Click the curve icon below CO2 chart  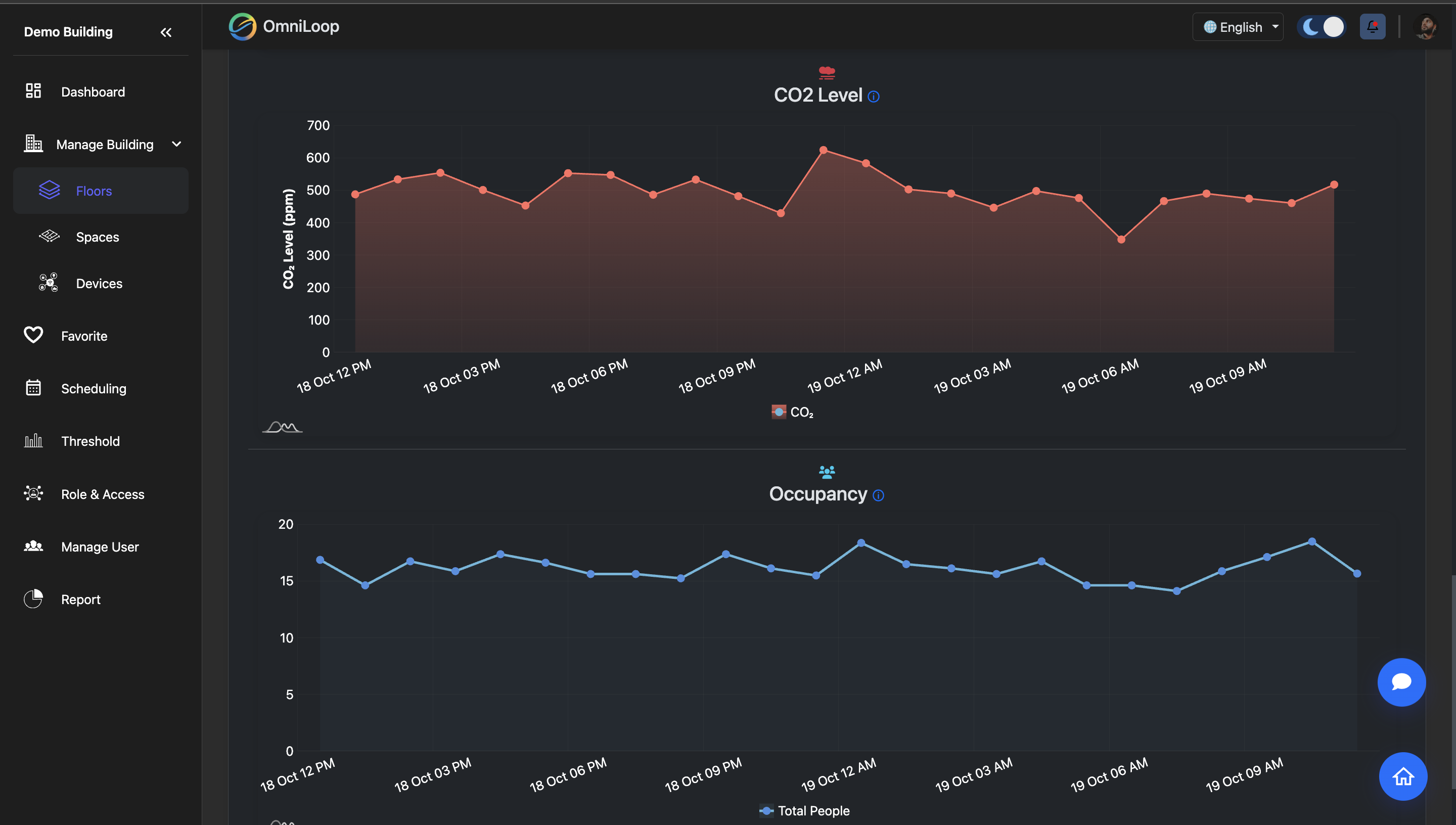(x=282, y=427)
